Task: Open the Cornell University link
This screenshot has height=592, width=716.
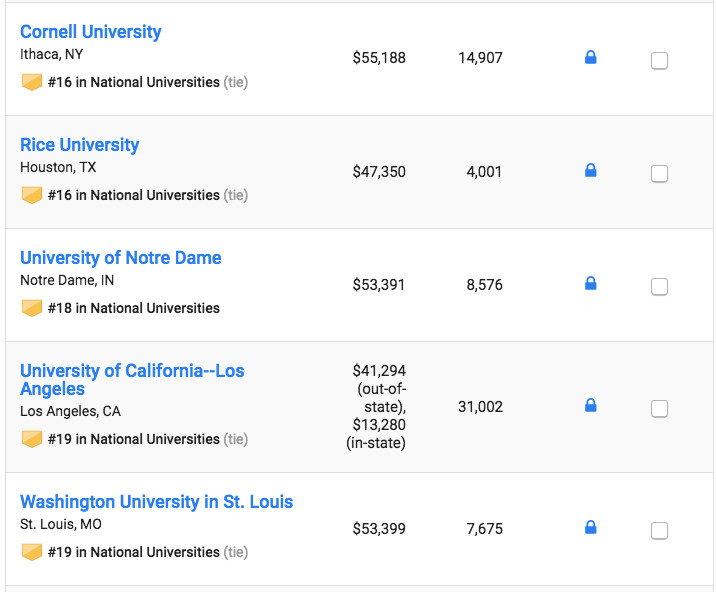Action: (x=91, y=32)
